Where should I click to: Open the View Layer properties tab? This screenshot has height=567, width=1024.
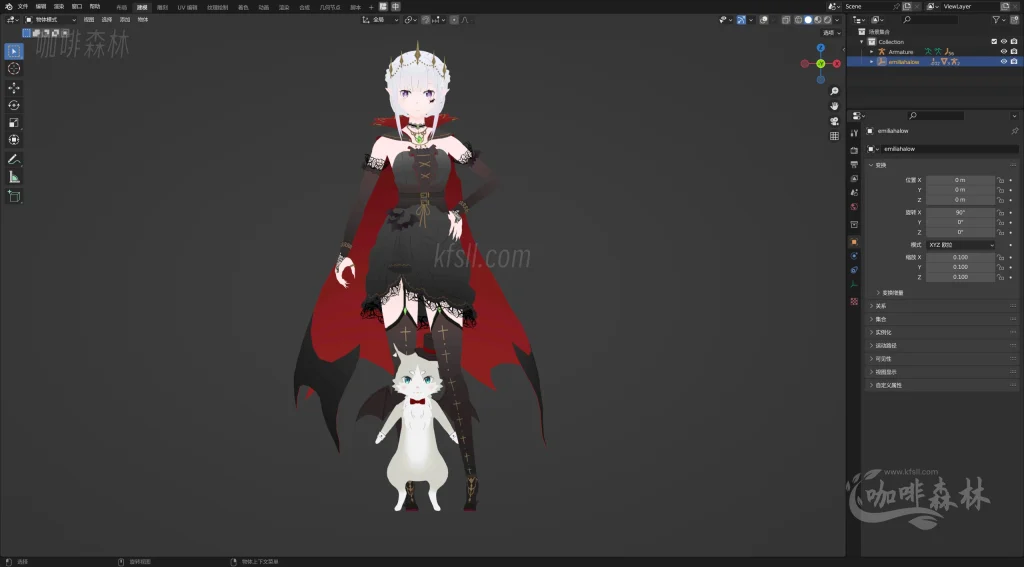(x=854, y=178)
